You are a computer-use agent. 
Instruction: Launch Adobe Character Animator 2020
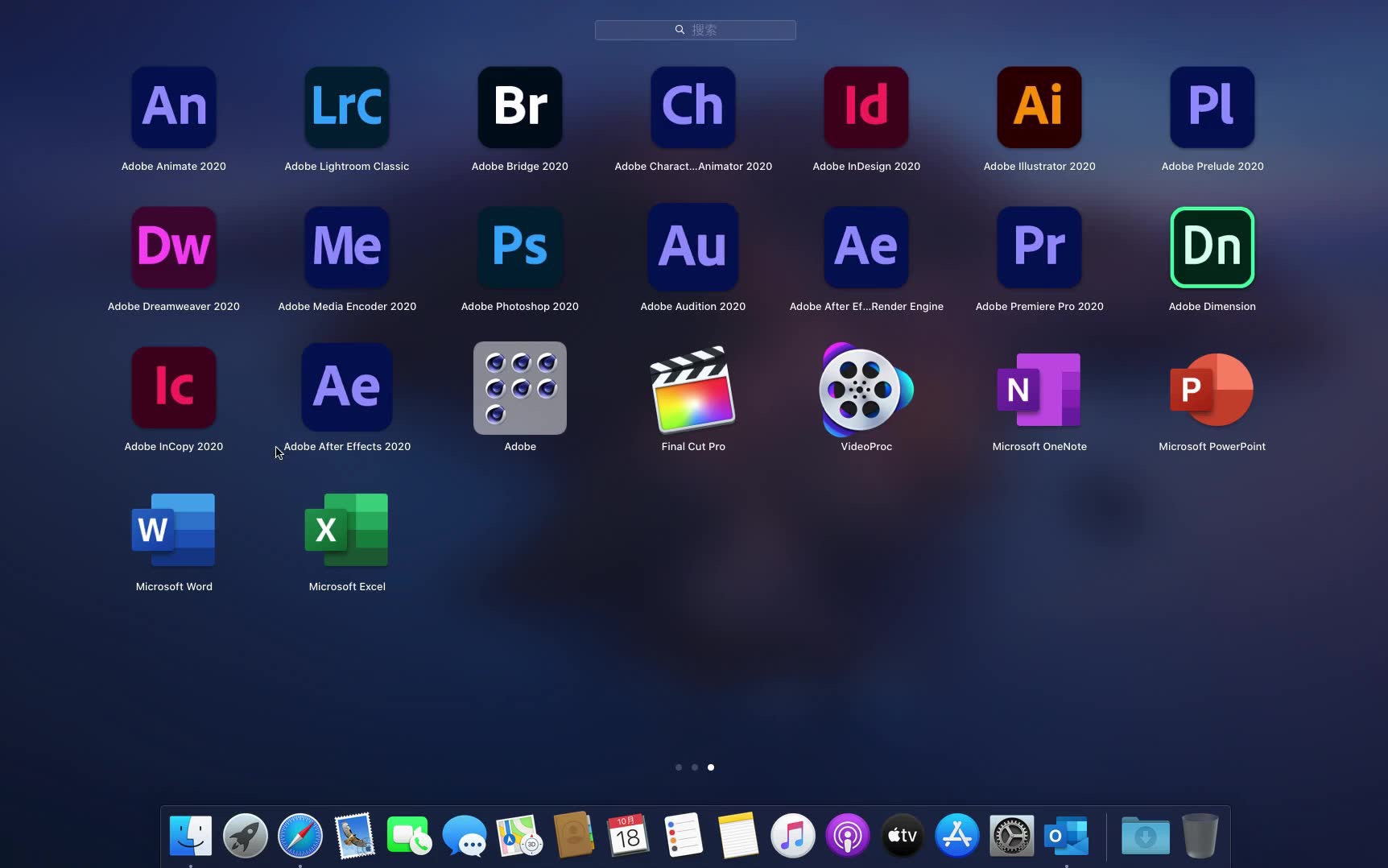click(x=693, y=107)
